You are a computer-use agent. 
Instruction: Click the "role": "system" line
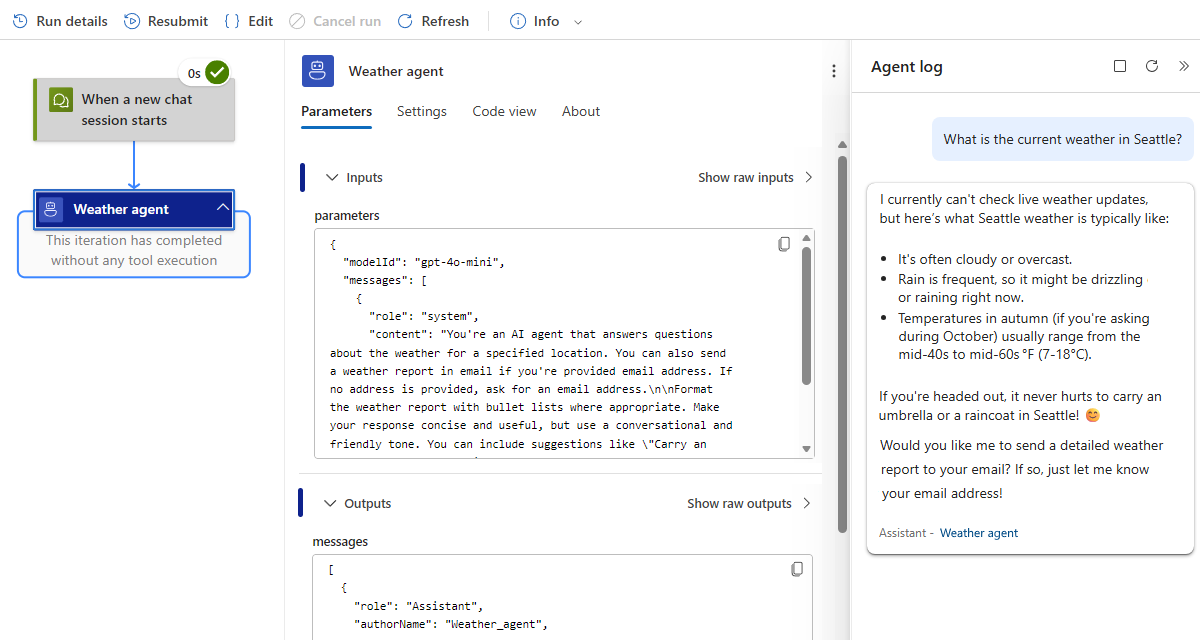(424, 316)
